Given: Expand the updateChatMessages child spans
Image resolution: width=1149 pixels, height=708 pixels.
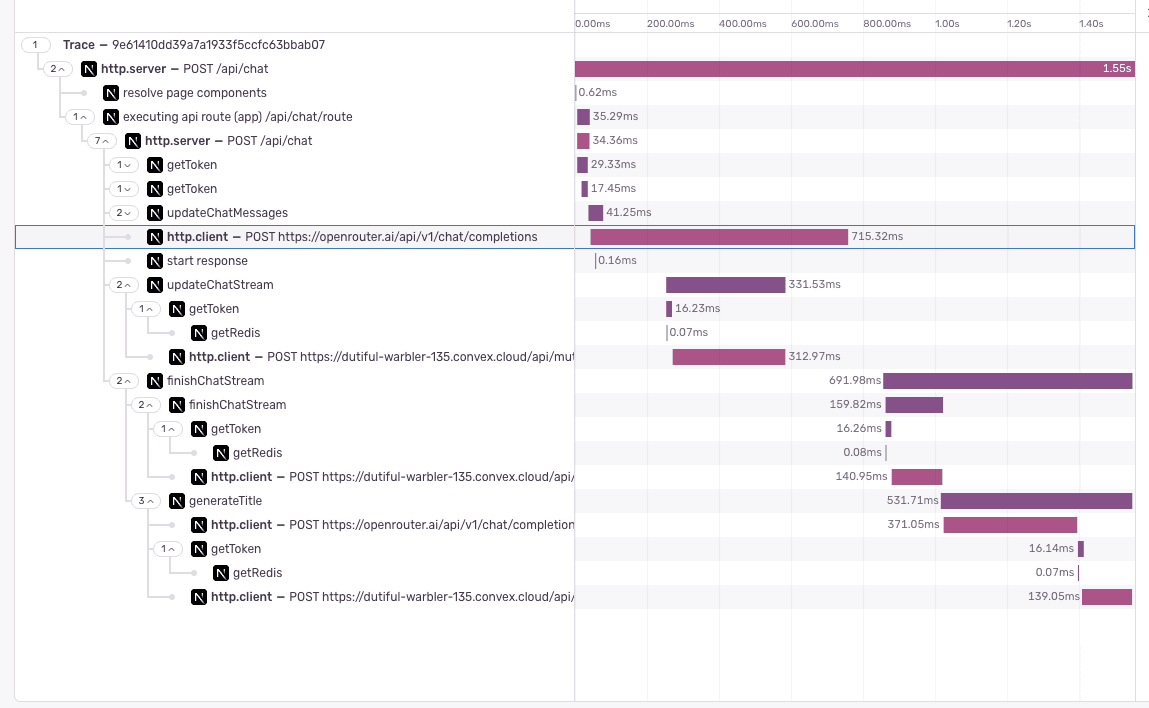Looking at the screenshot, I should point(124,213).
